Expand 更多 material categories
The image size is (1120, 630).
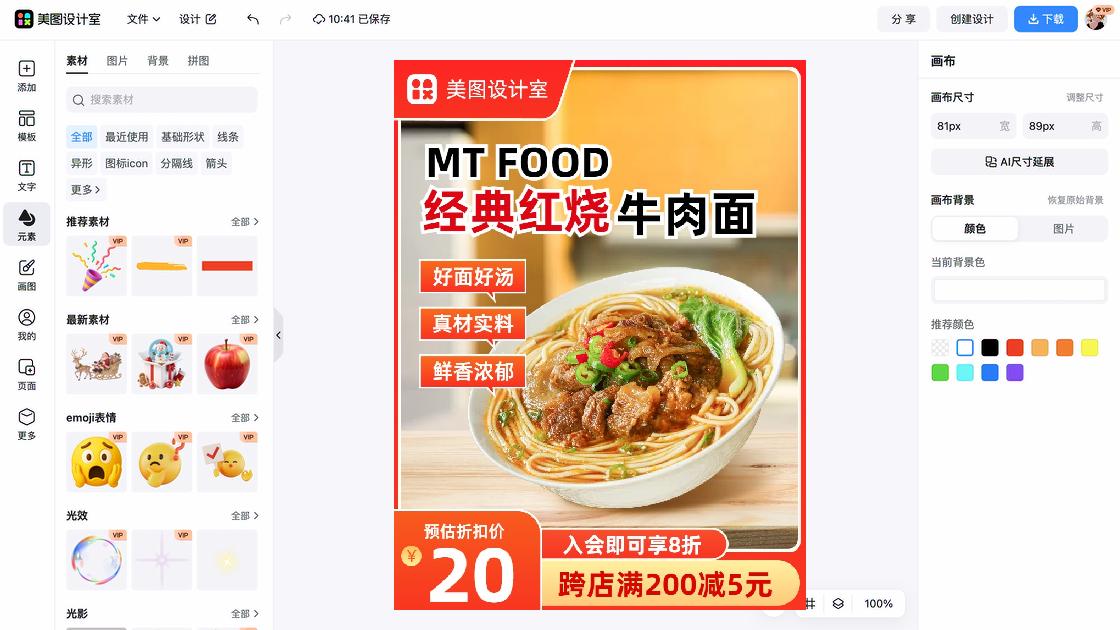[x=85, y=189]
